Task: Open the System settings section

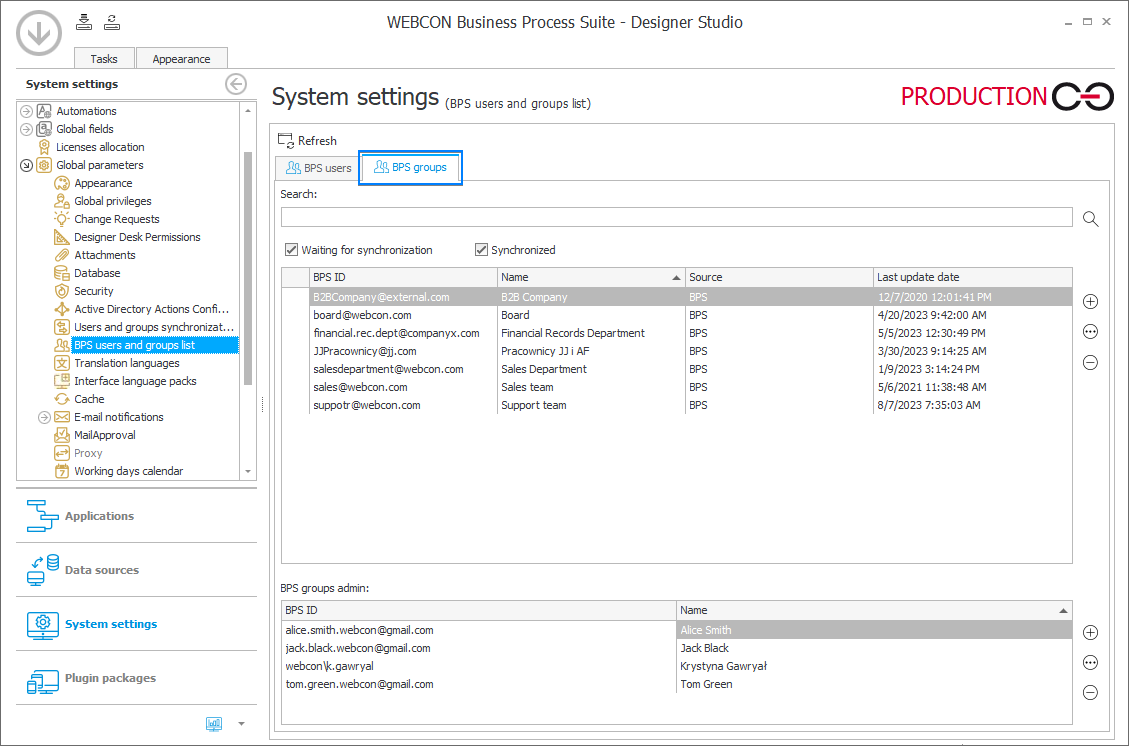Action: (x=137, y=624)
